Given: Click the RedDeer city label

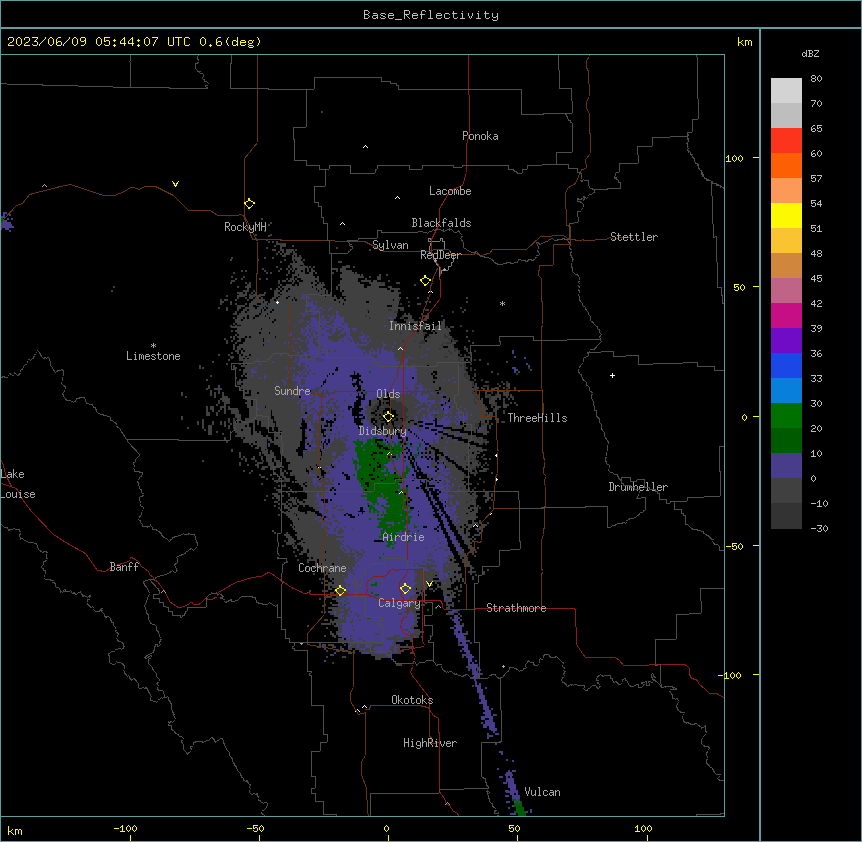Looking at the screenshot, I should [440, 255].
